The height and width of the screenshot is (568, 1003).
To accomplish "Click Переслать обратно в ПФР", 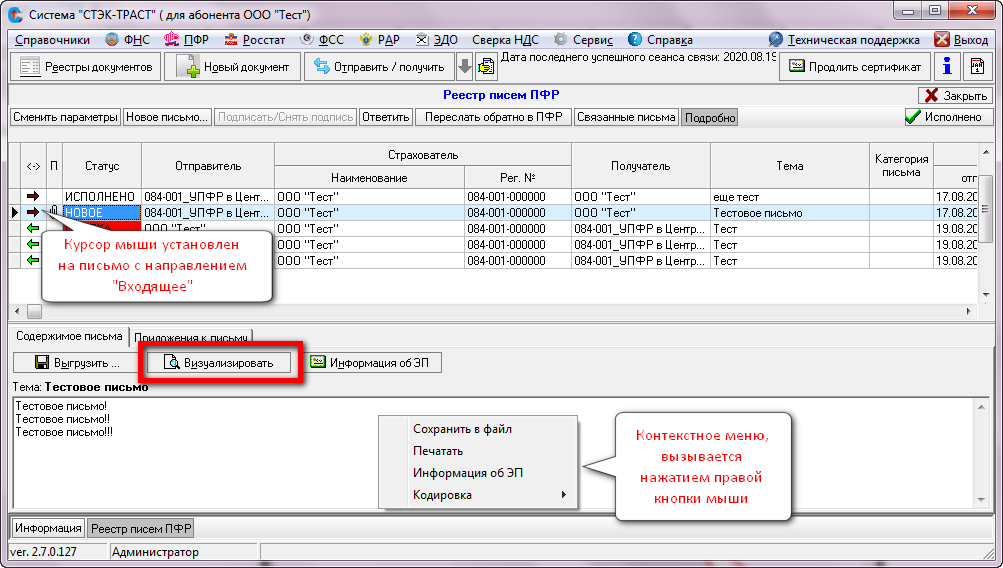I will pyautogui.click(x=493, y=117).
